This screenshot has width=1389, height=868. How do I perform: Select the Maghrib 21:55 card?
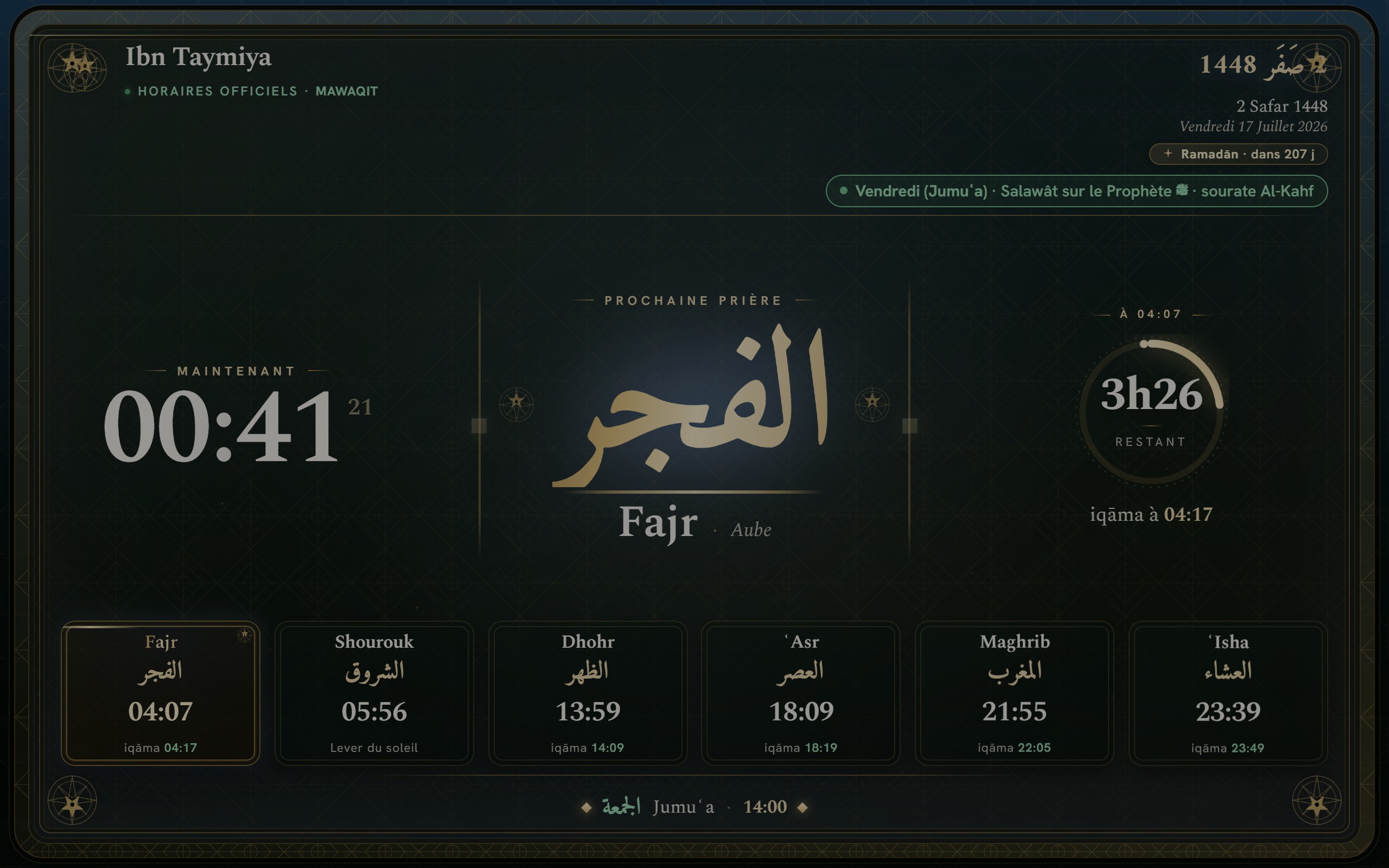click(1014, 693)
